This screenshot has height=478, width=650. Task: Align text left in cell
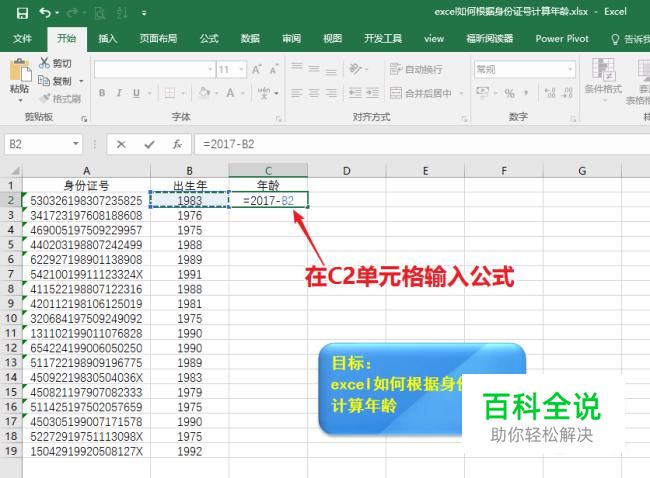296,93
